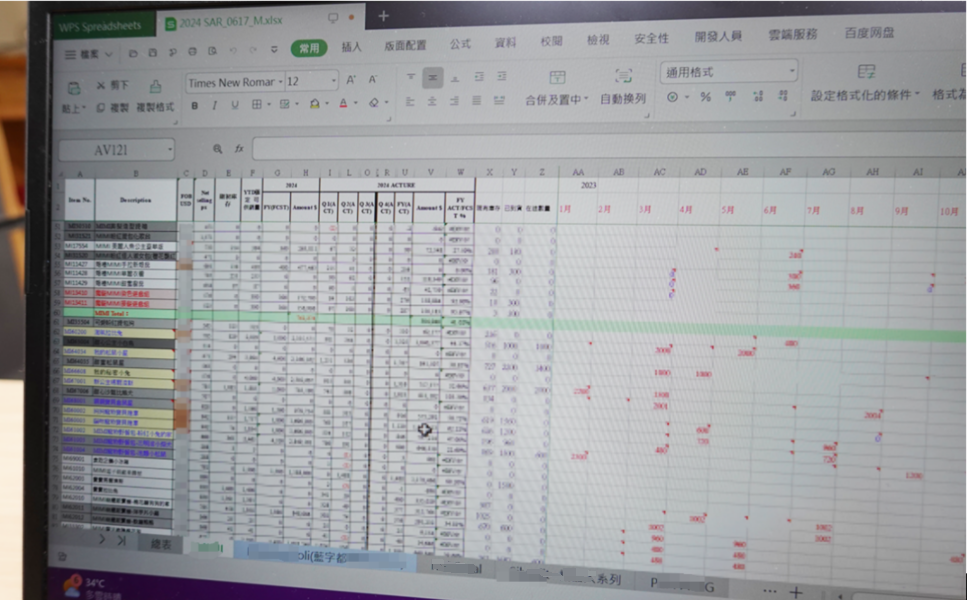Switch to the 插入 ribbon tab

[x=352, y=46]
